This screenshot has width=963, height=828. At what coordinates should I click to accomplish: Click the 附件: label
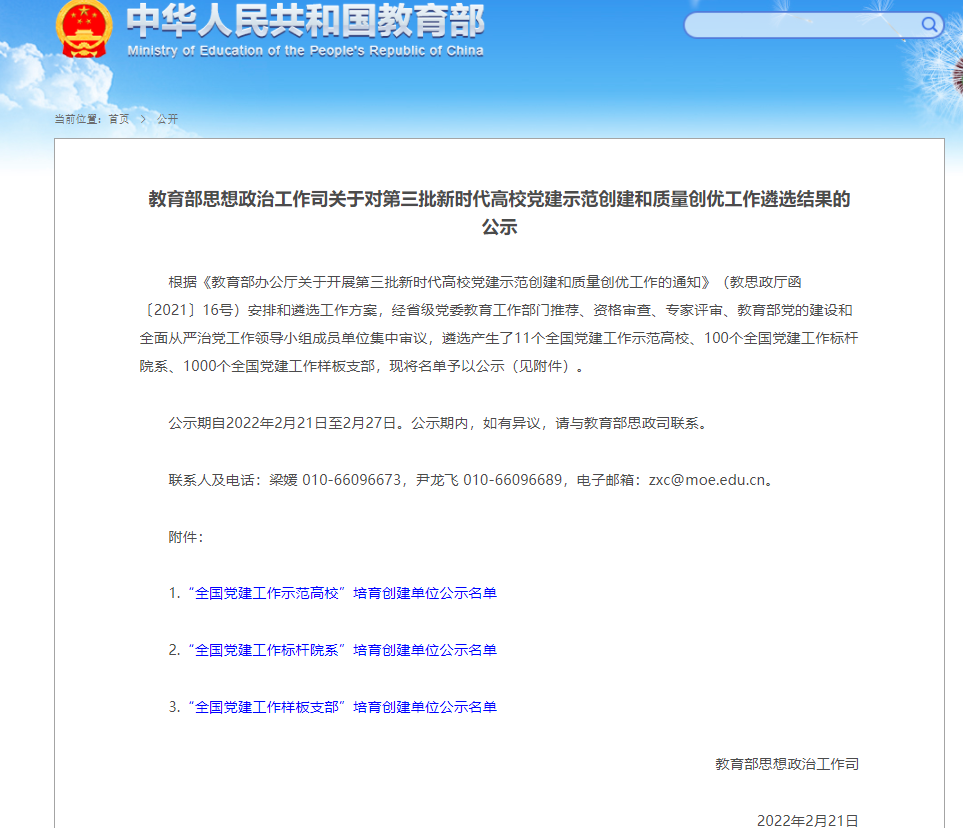[x=185, y=537]
